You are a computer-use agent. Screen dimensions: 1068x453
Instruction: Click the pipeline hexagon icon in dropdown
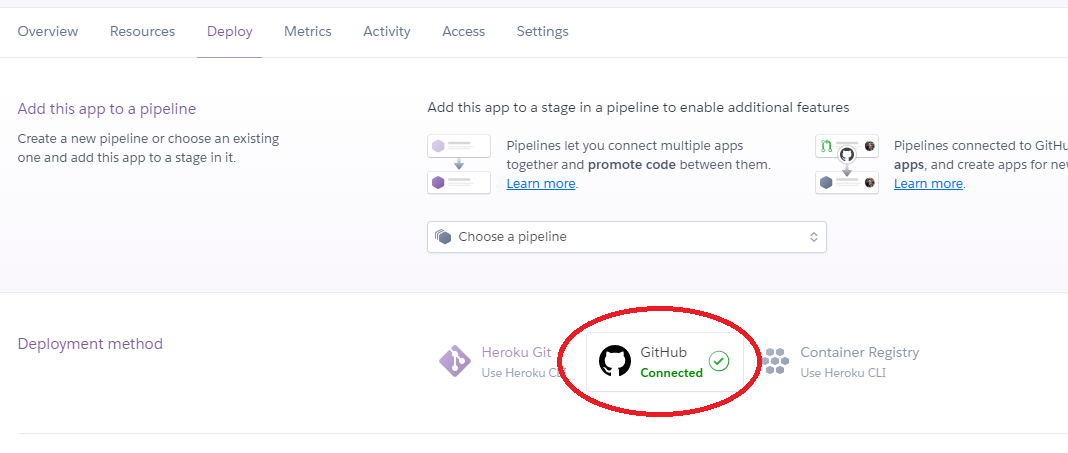(443, 237)
